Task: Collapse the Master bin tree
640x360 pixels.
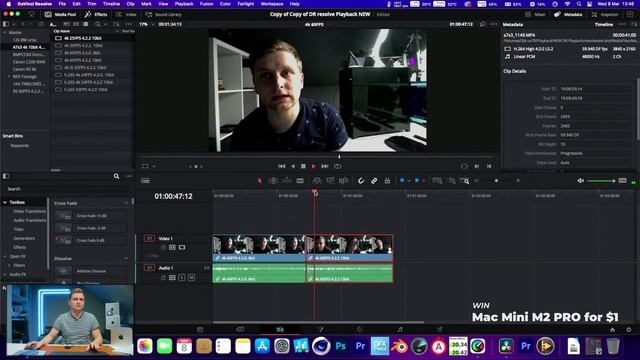Action: click(5, 33)
